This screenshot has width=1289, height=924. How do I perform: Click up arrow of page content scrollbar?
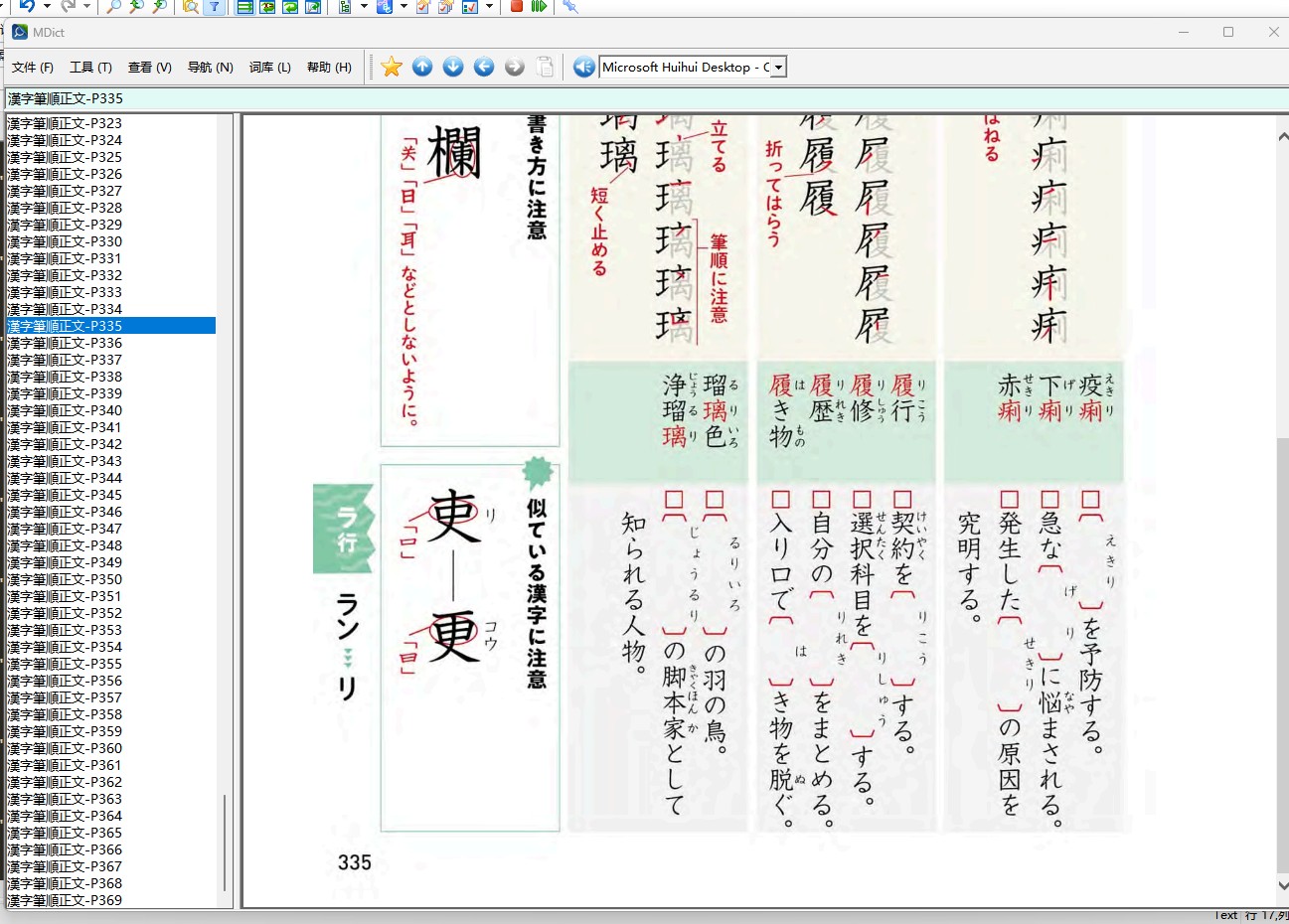(1282, 136)
